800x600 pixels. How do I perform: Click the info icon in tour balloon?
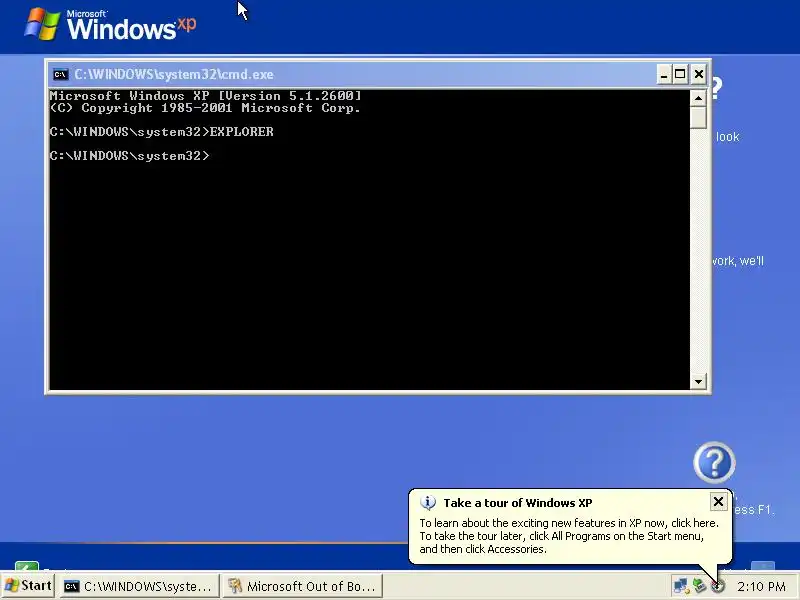tap(428, 503)
